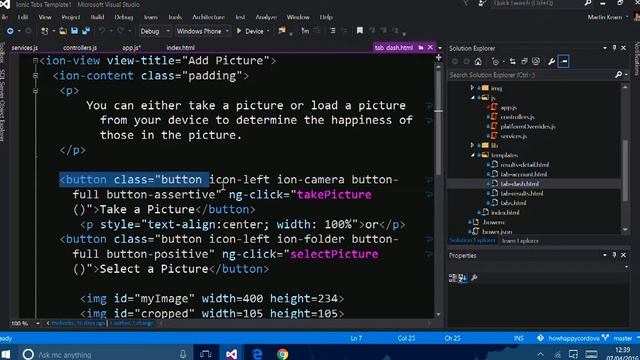The width and height of the screenshot is (640, 360).
Task: Start debugging with green play icon
Action: [239, 31]
